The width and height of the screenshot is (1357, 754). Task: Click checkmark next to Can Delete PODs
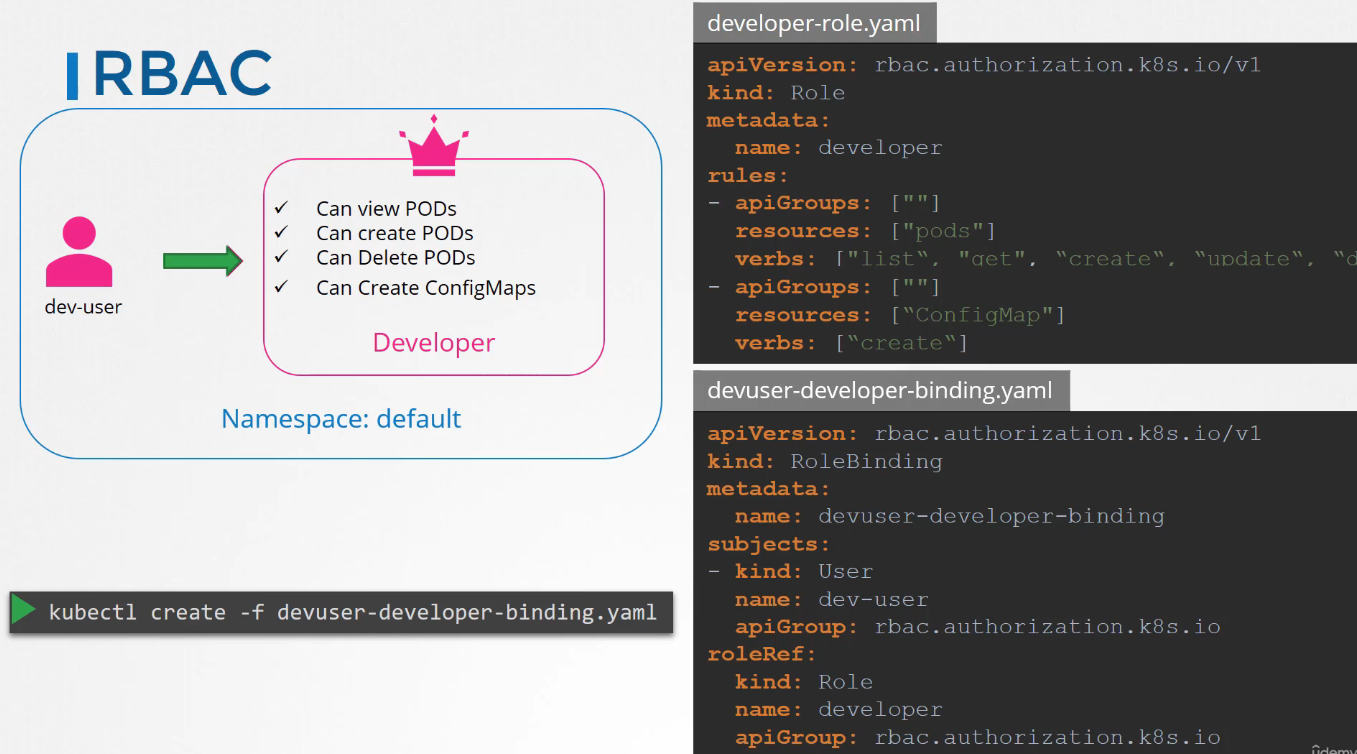[x=281, y=257]
